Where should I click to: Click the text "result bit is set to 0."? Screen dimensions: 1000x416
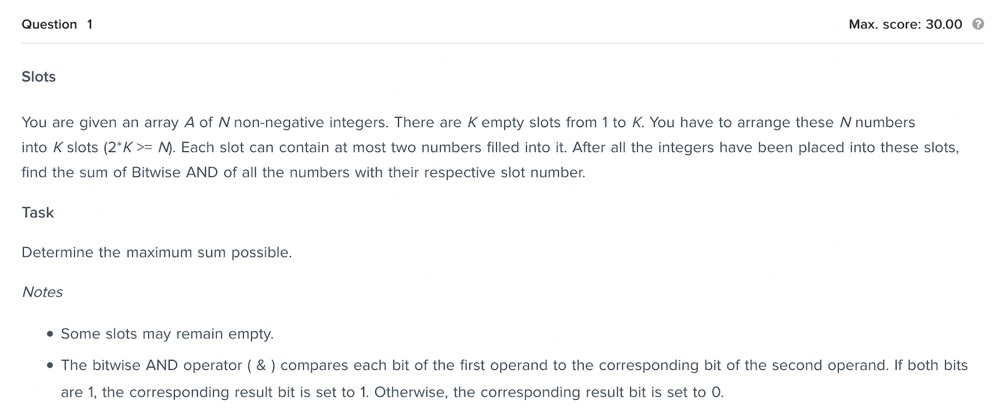[658, 392]
